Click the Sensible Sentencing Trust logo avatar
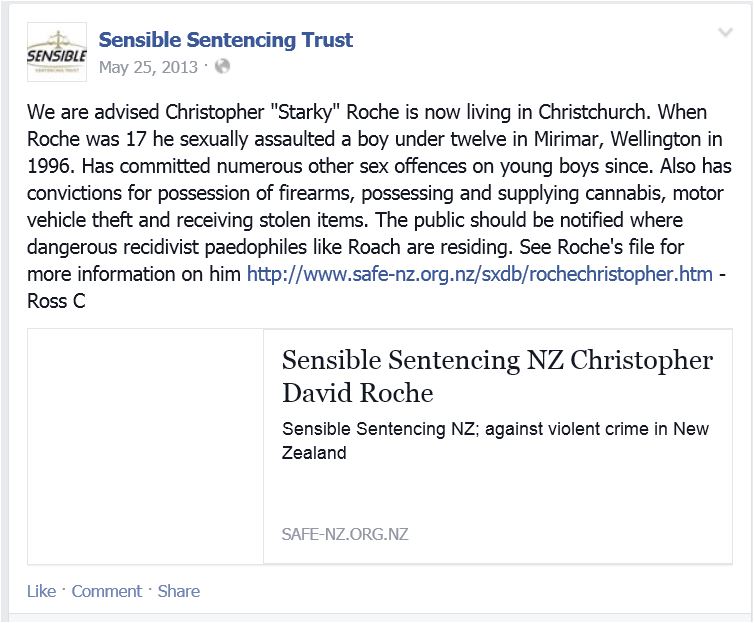754x623 pixels. coord(55,52)
